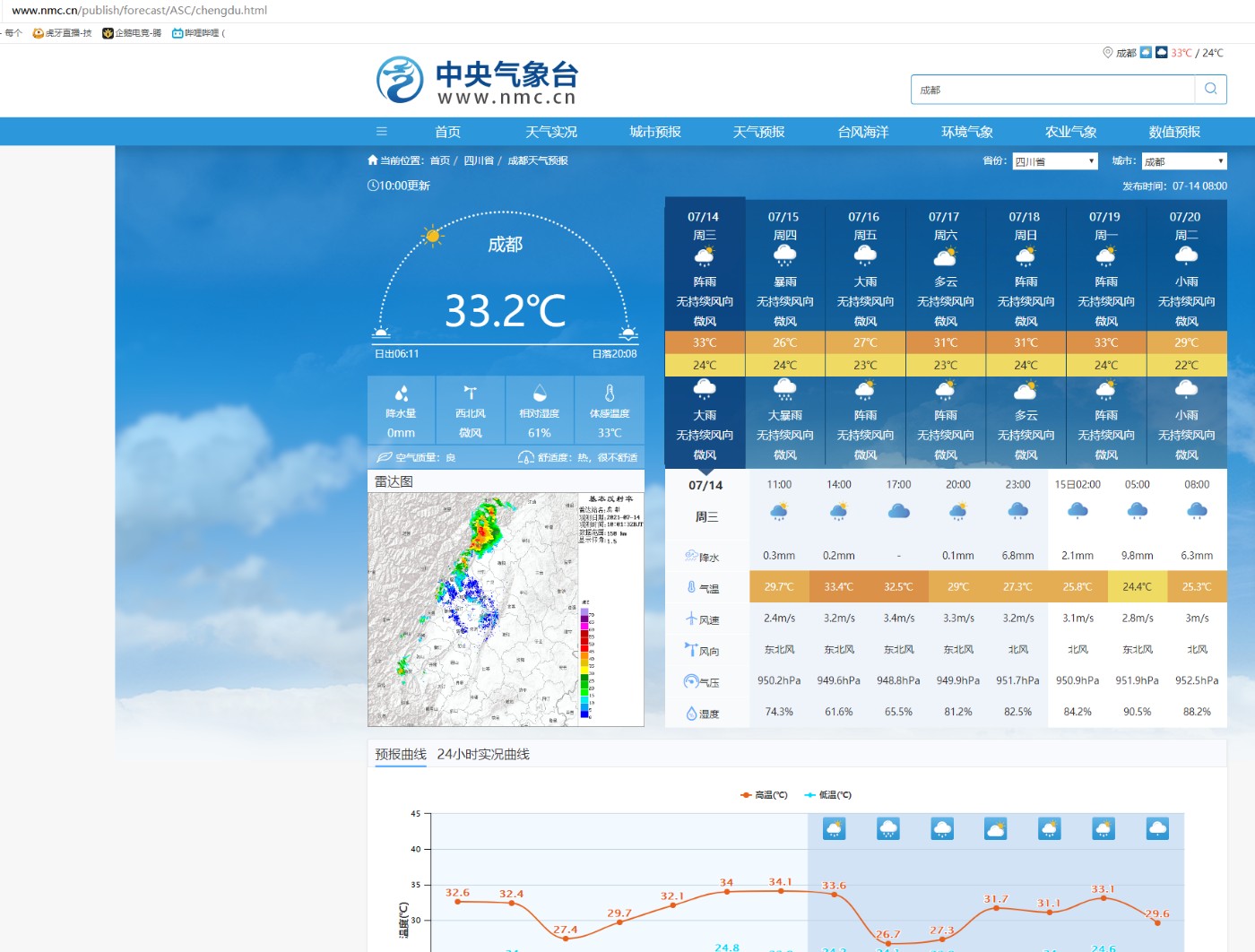Click the 952.5hPa pressure value
This screenshot has width=1255, height=952.
pyautogui.click(x=1197, y=680)
